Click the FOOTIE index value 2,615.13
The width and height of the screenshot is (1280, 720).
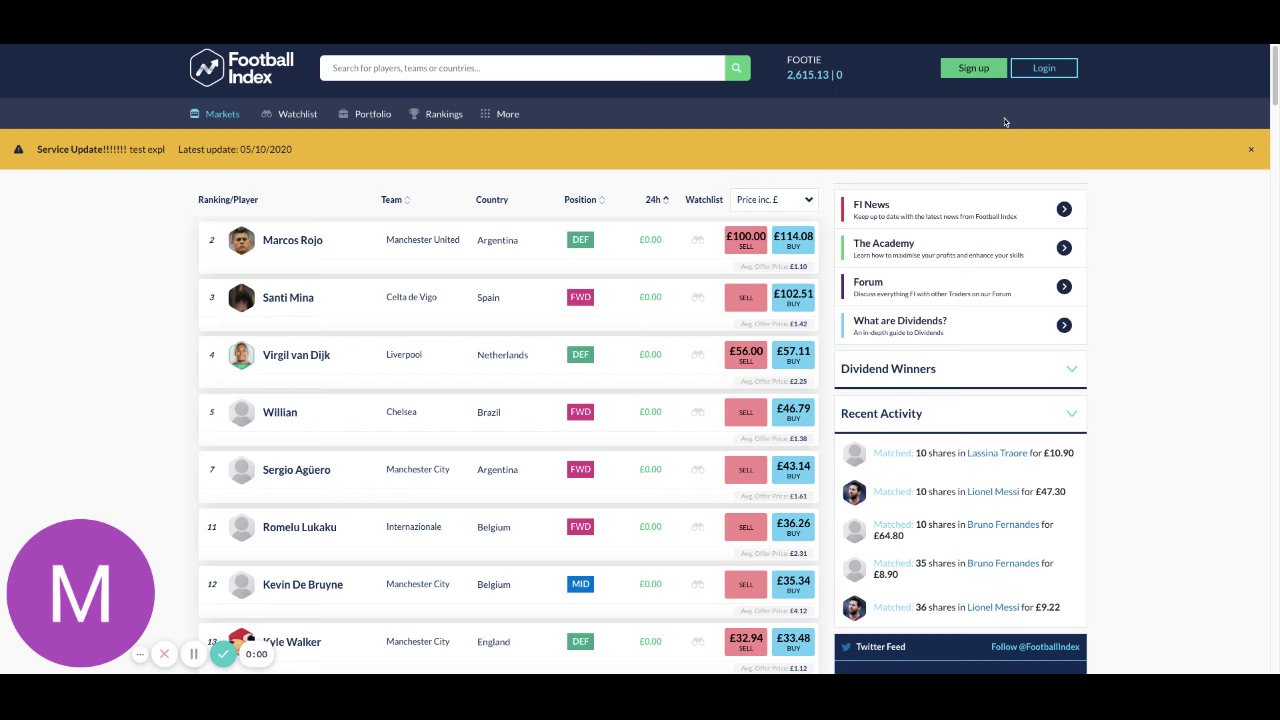point(808,75)
